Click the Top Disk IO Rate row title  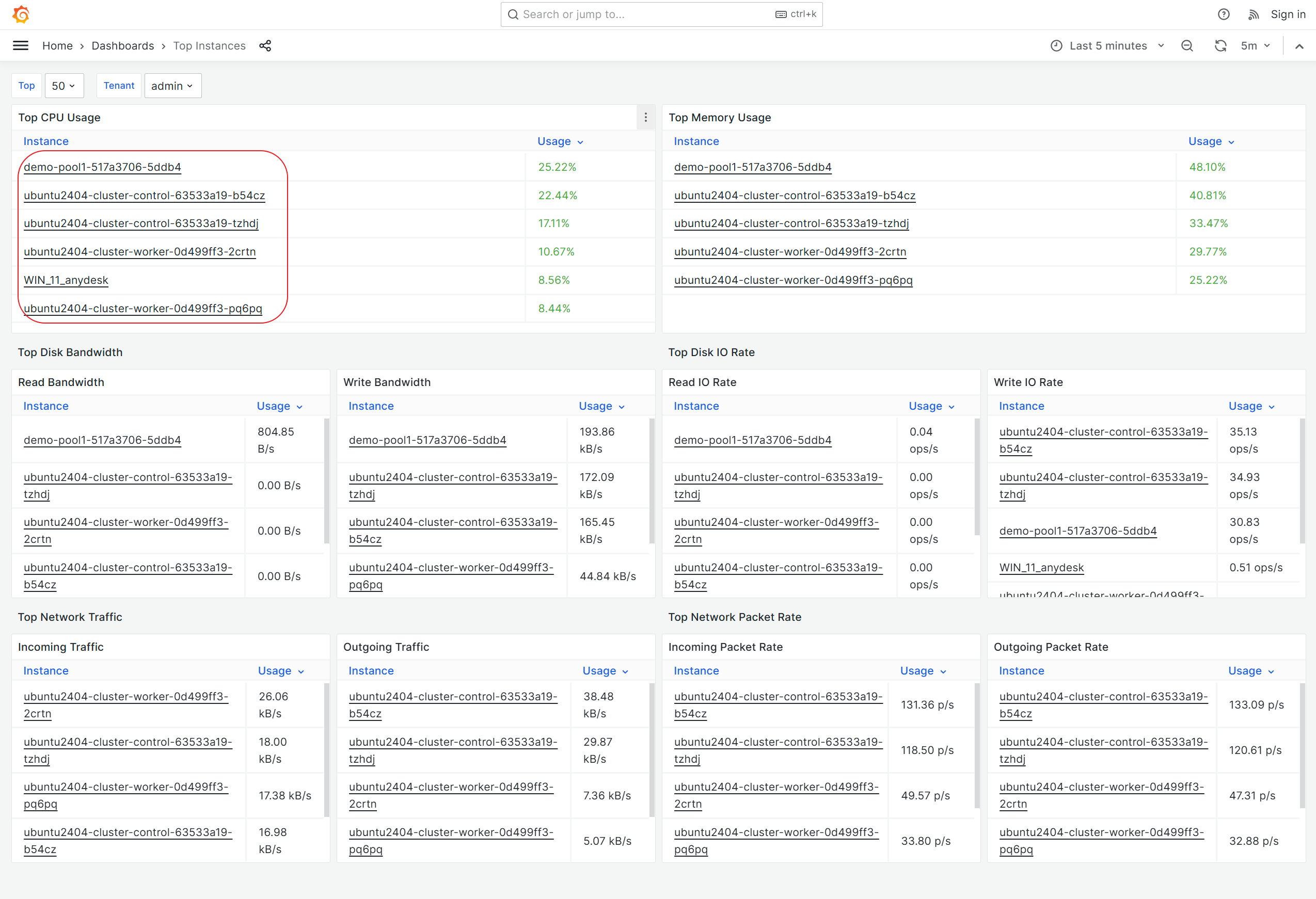[x=711, y=352]
